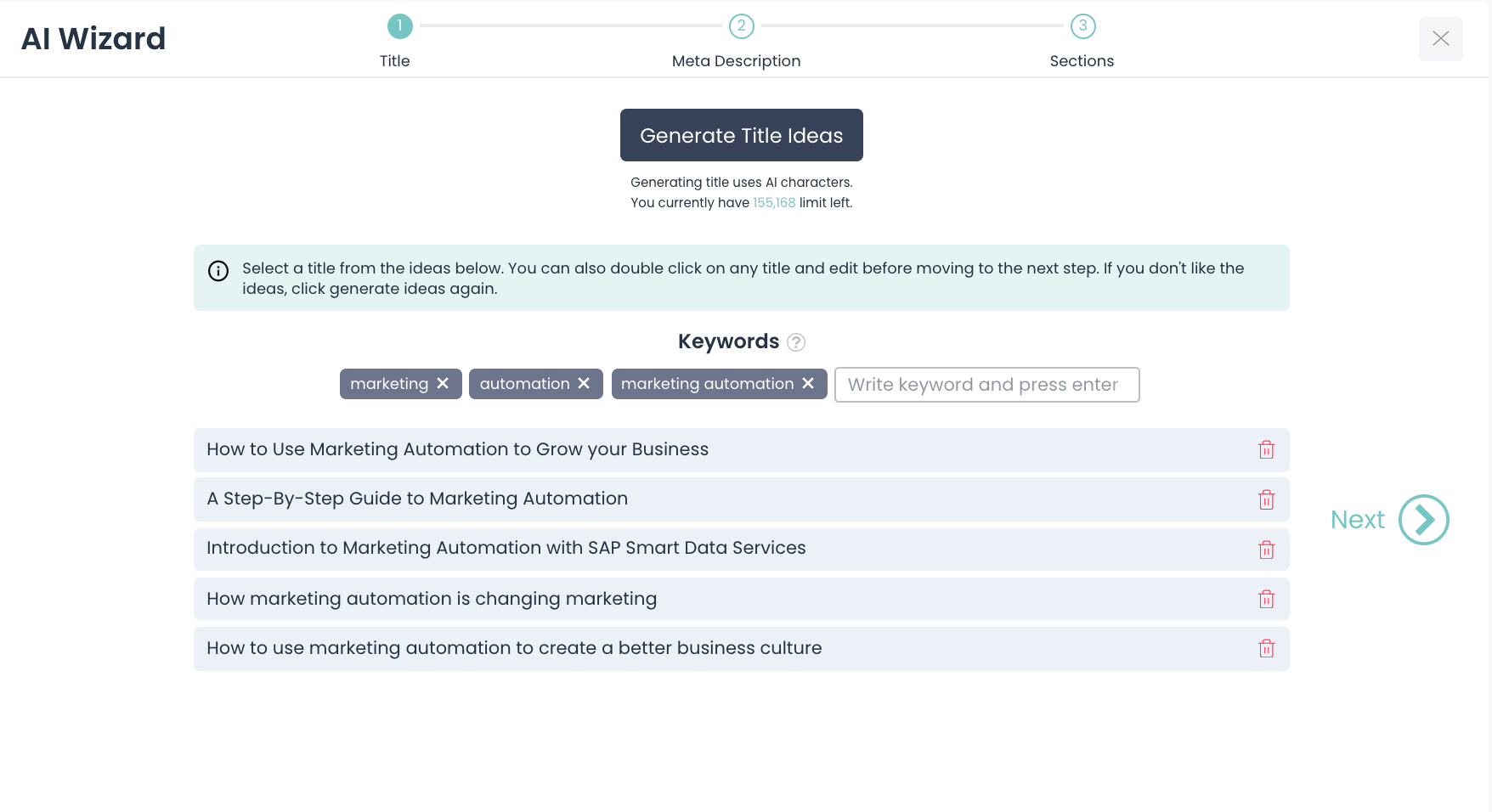The height and width of the screenshot is (812, 1492).
Task: Open the Keywords help tooltip icon
Action: tap(796, 342)
